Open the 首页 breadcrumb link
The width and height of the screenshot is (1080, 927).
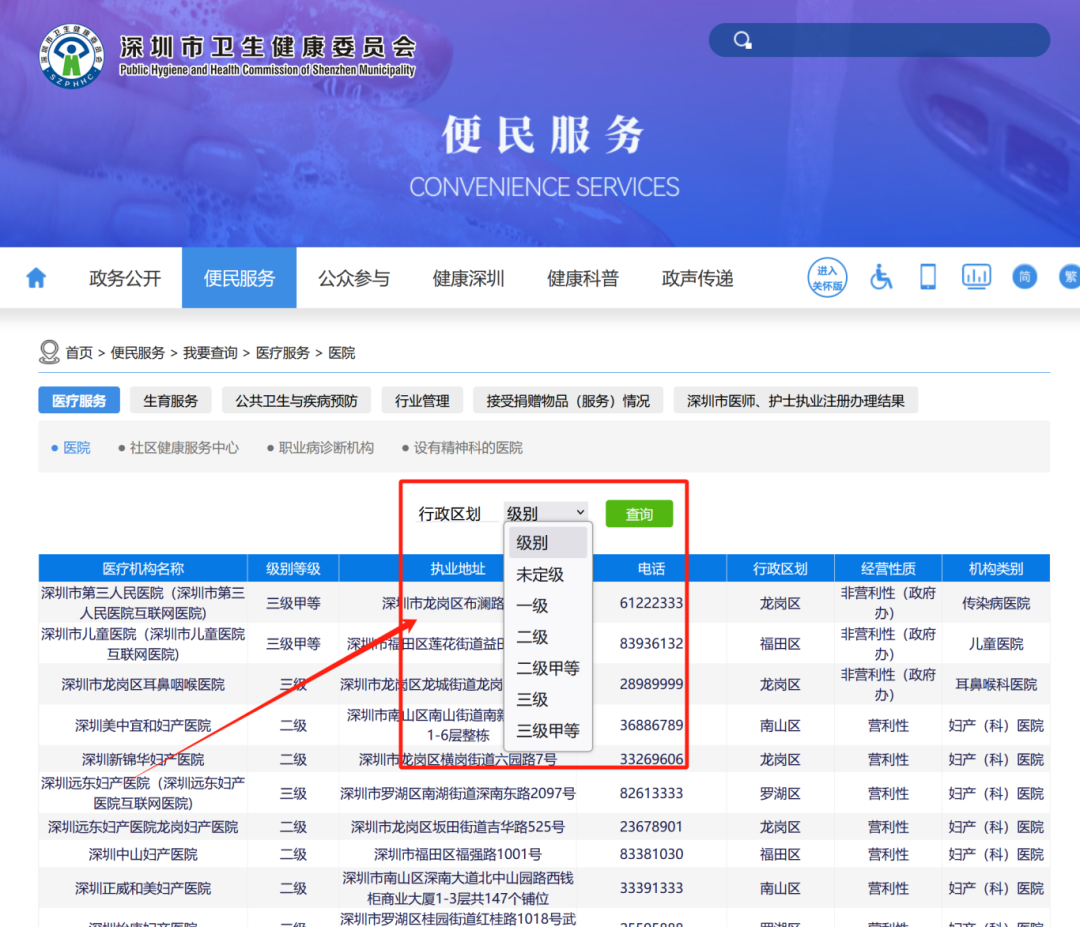(x=78, y=352)
